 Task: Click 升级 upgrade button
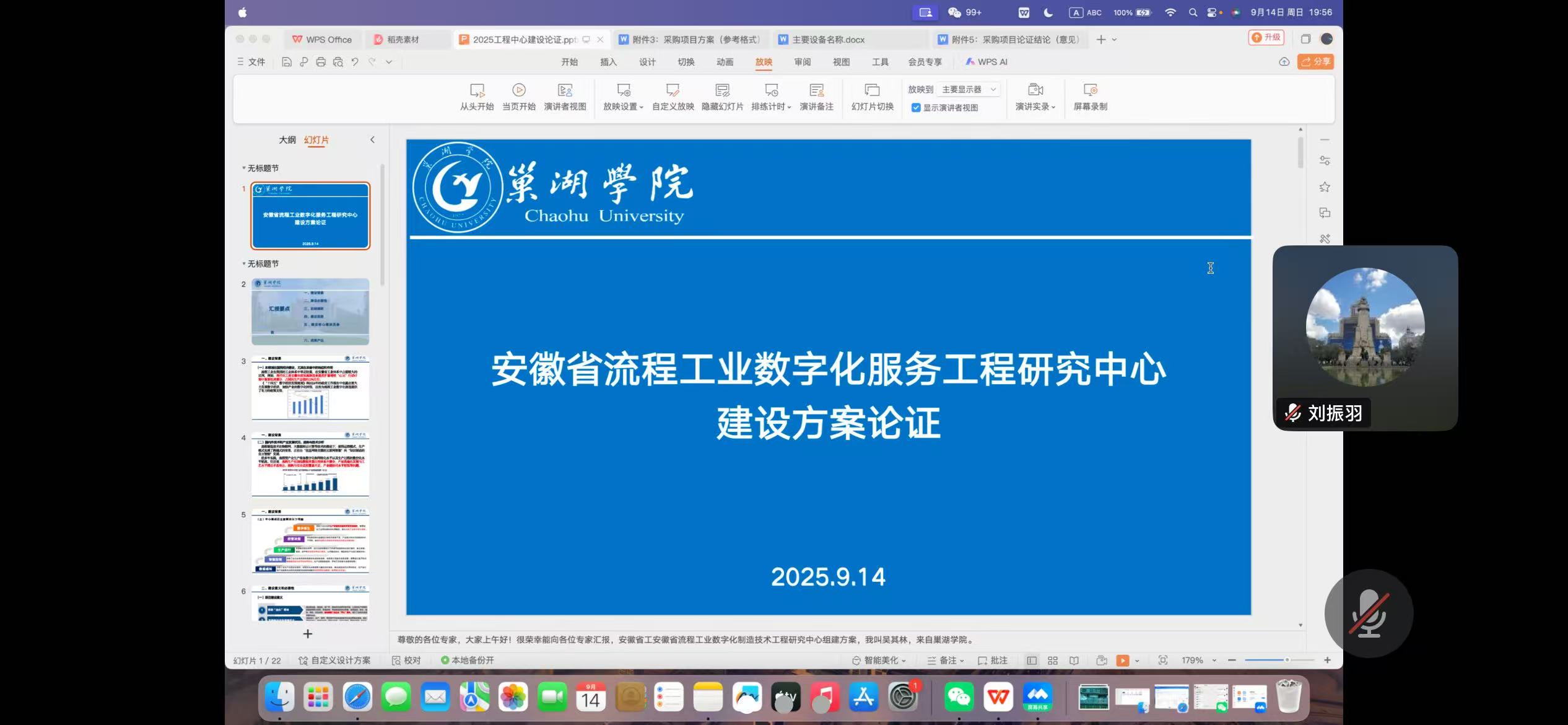tap(1266, 38)
